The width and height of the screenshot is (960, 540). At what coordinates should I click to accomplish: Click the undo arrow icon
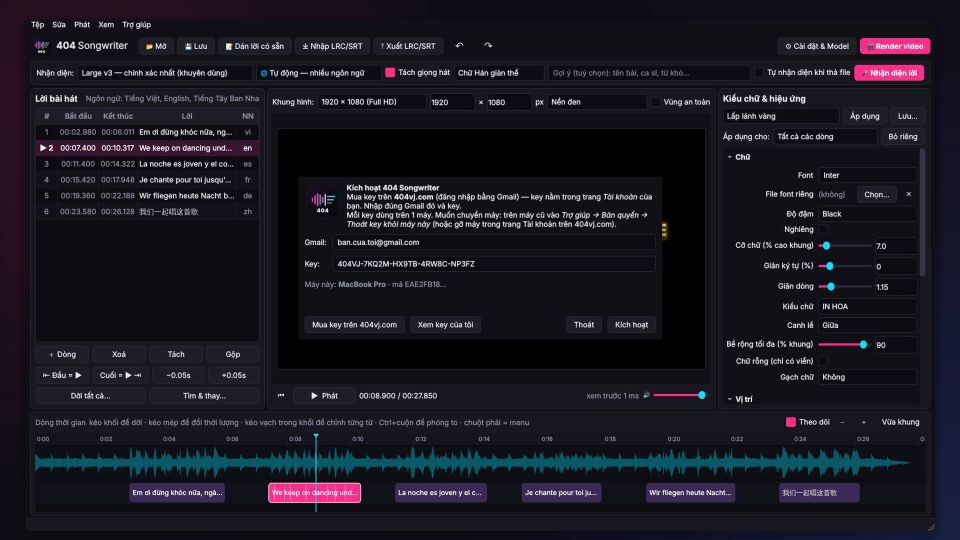459,45
